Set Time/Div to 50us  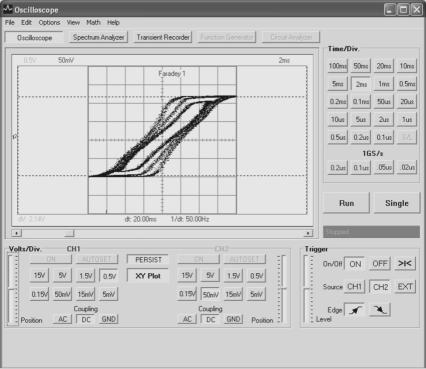384,101
